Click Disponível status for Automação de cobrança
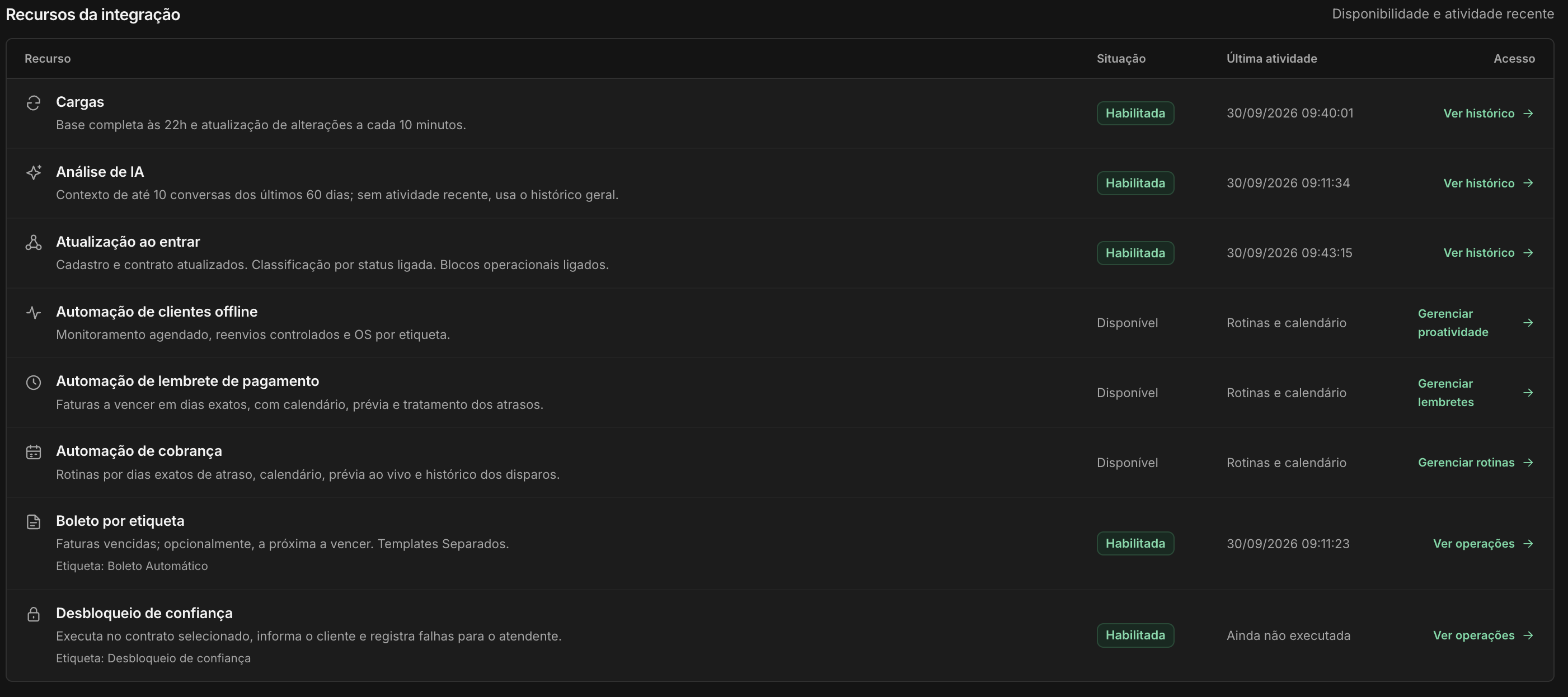 point(1127,463)
